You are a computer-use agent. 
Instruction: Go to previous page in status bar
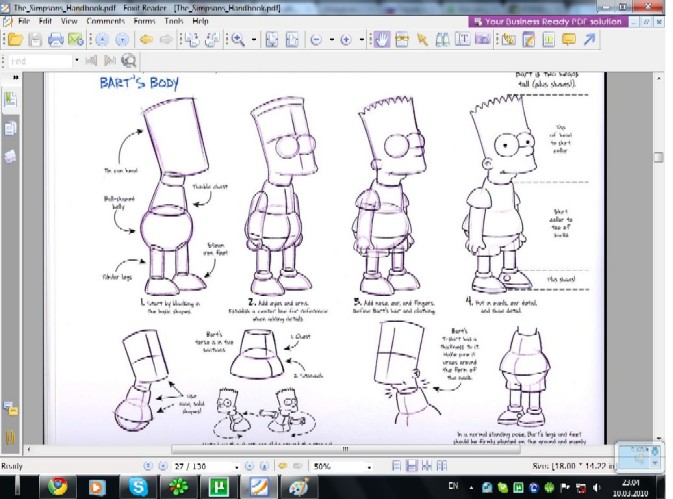163,466
